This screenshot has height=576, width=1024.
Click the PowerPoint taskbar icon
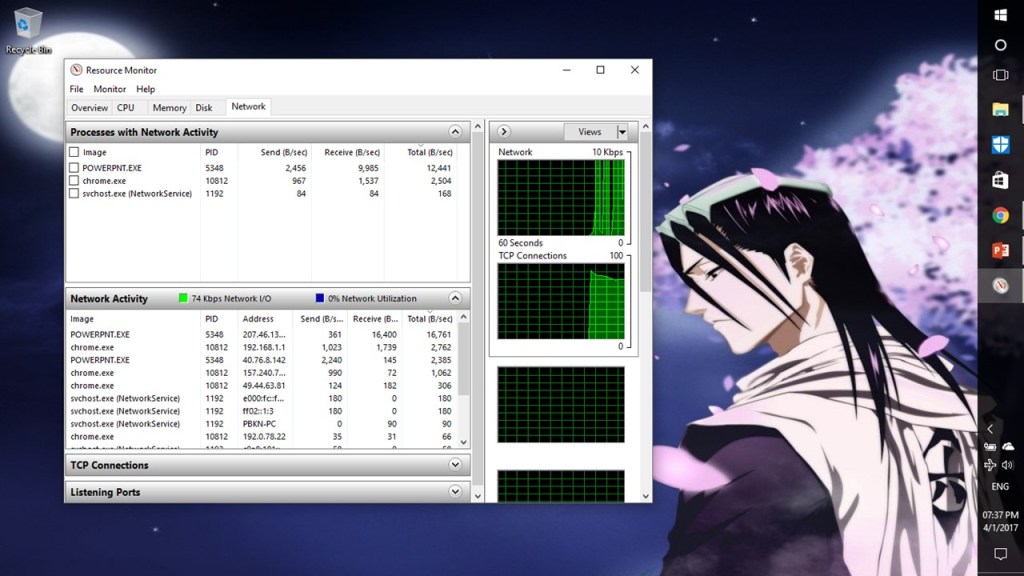click(x=1000, y=250)
